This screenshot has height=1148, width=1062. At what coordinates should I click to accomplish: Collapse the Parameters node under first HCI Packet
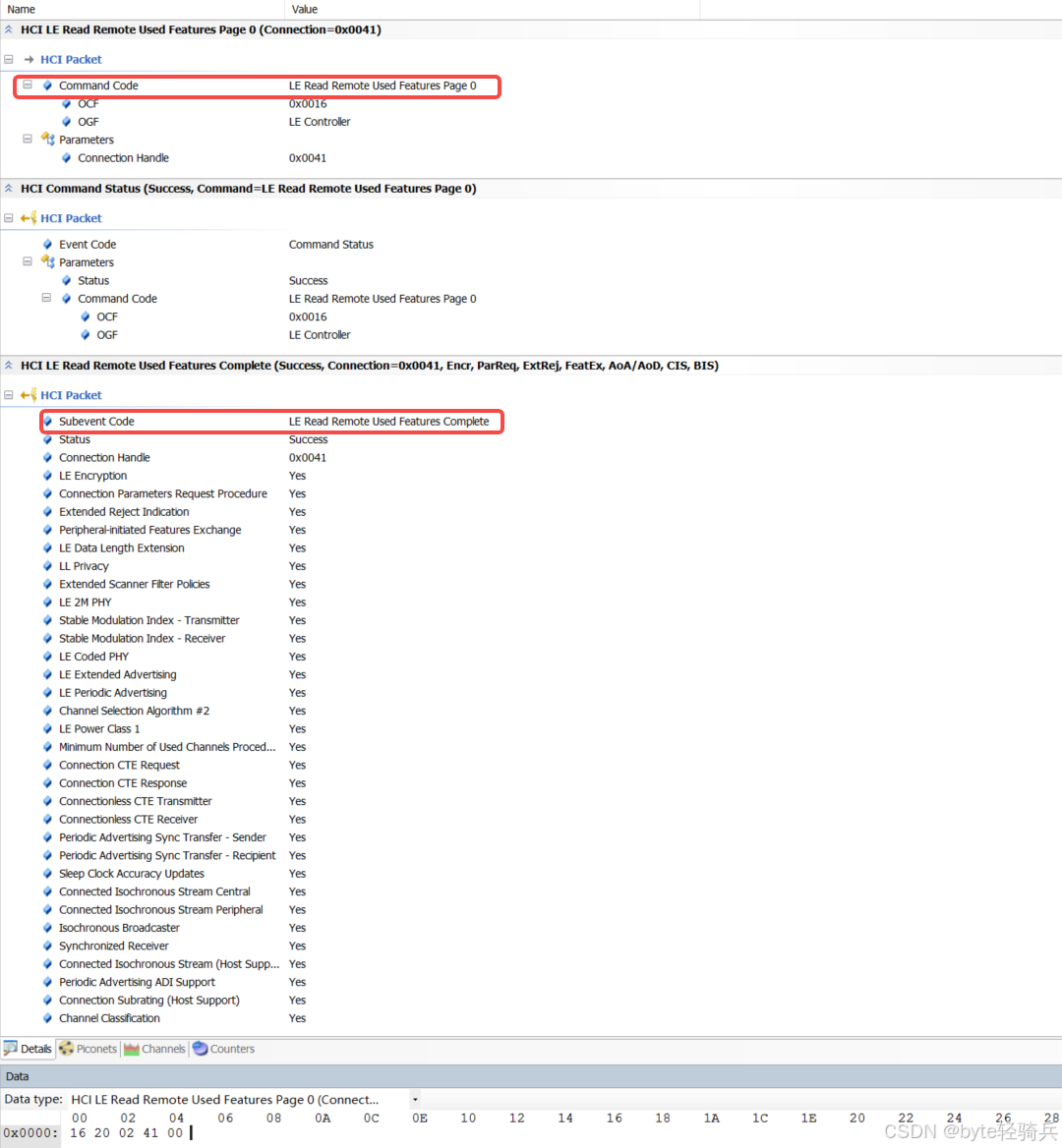tap(28, 140)
